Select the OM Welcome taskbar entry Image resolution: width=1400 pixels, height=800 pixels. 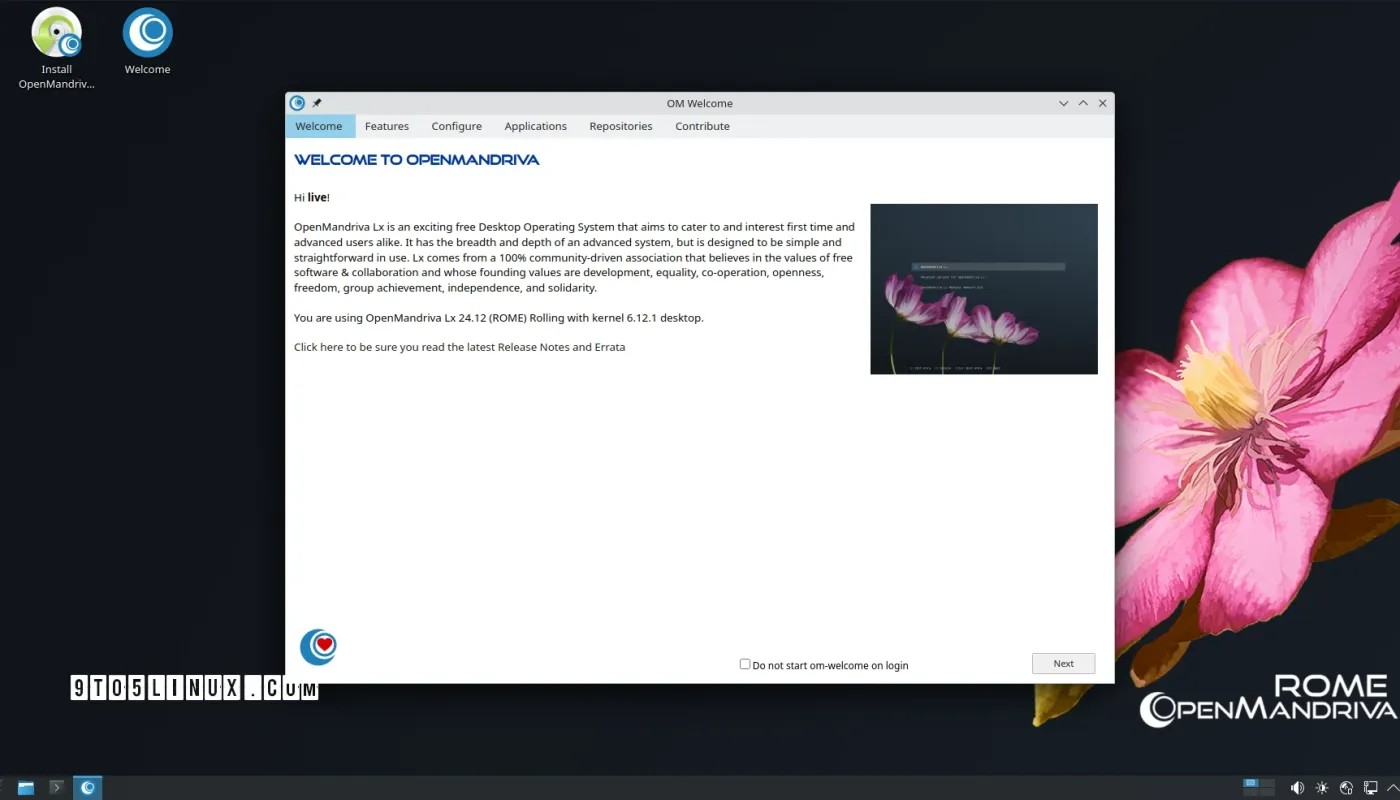point(88,788)
